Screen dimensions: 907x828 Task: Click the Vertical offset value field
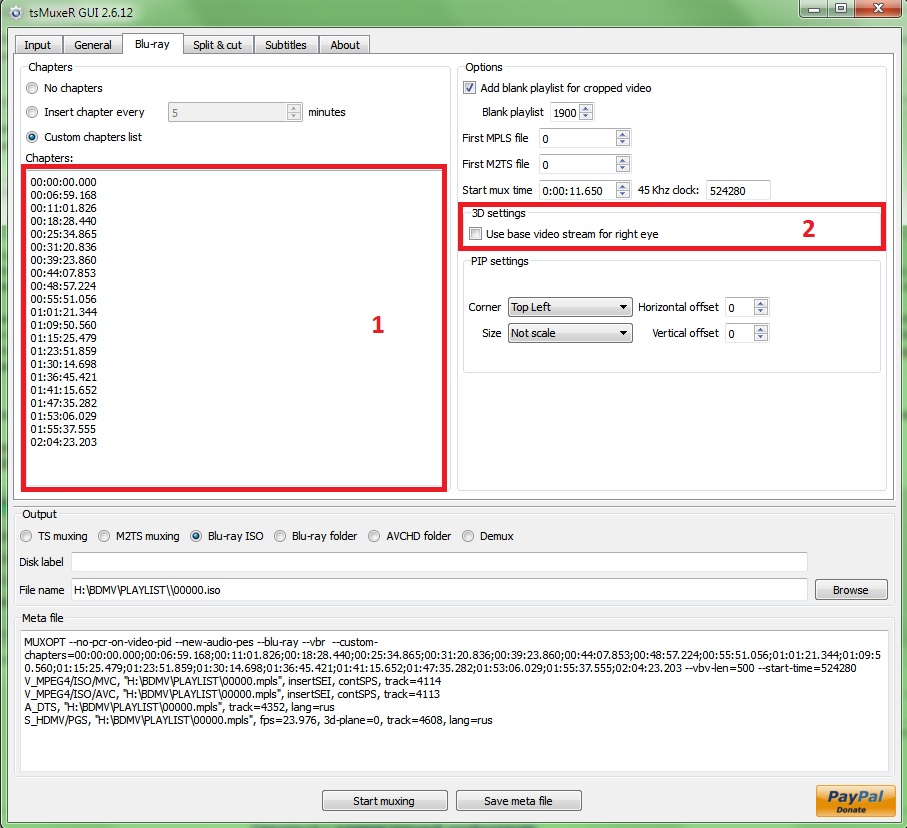point(740,333)
